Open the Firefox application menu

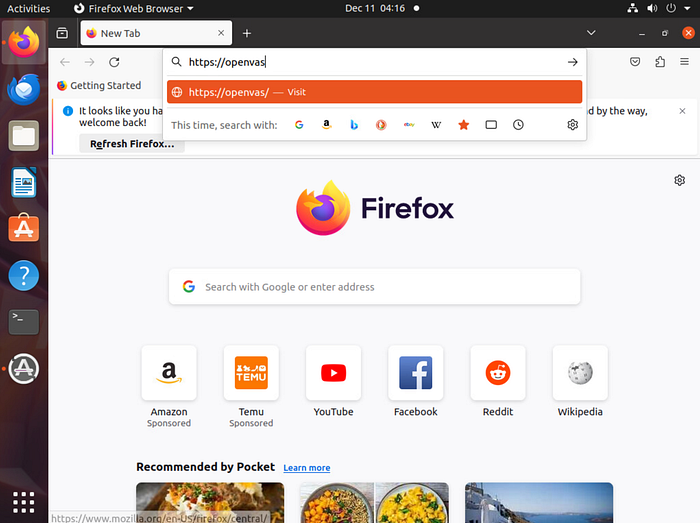coord(684,62)
